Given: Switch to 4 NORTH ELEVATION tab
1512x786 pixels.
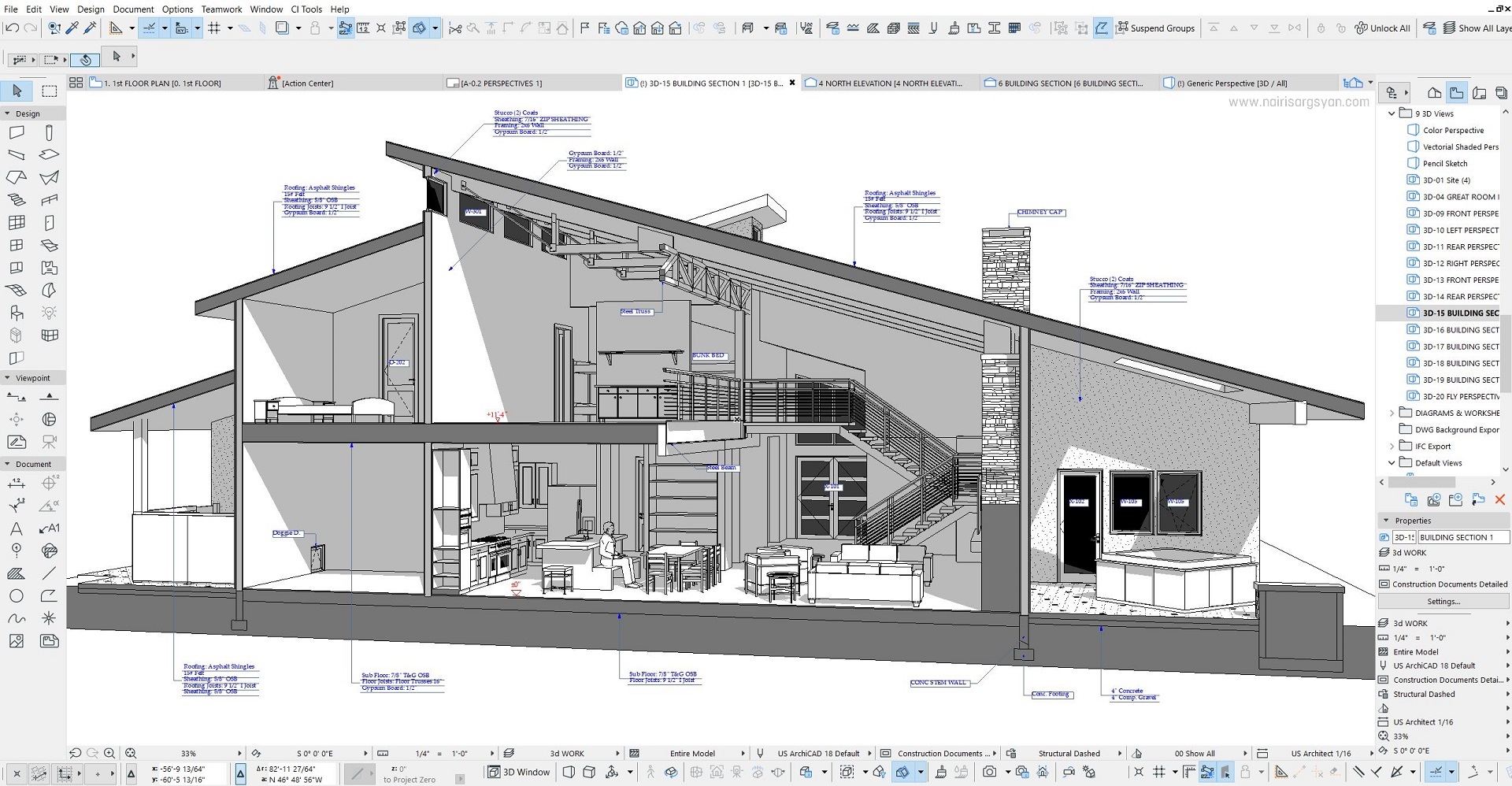Looking at the screenshot, I should [890, 83].
